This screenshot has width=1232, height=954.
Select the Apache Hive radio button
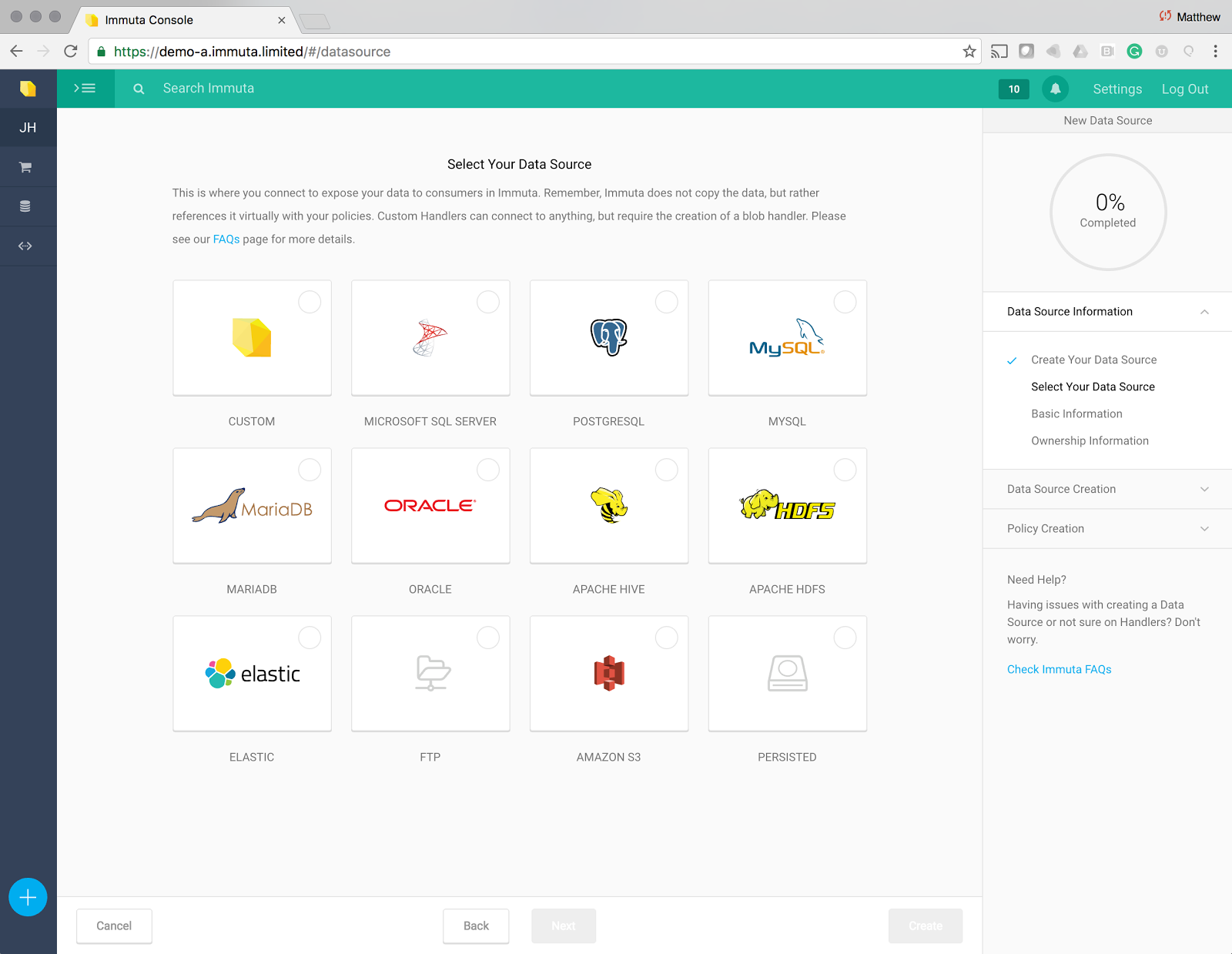pyautogui.click(x=667, y=470)
